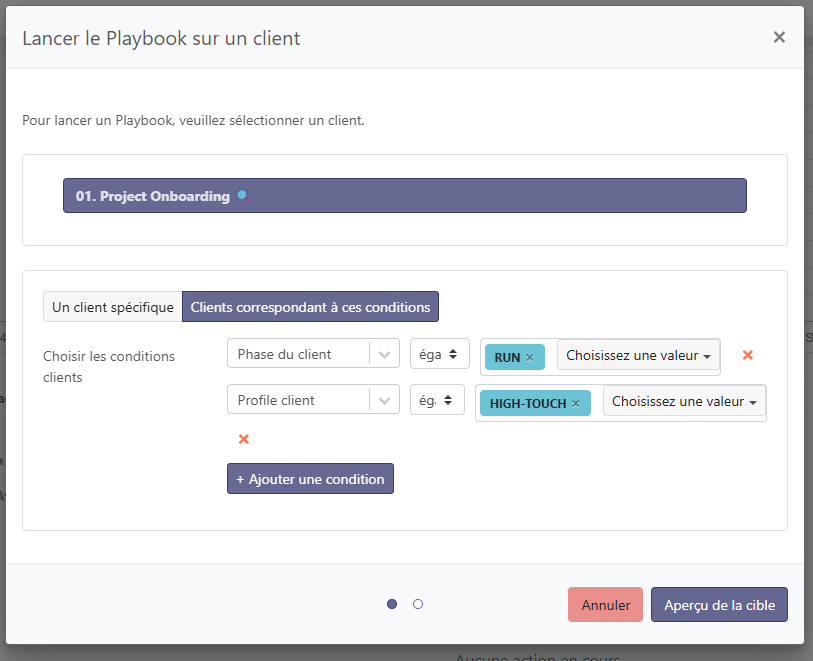Delete the Profile client condition
The width and height of the screenshot is (813, 661).
tap(243, 439)
